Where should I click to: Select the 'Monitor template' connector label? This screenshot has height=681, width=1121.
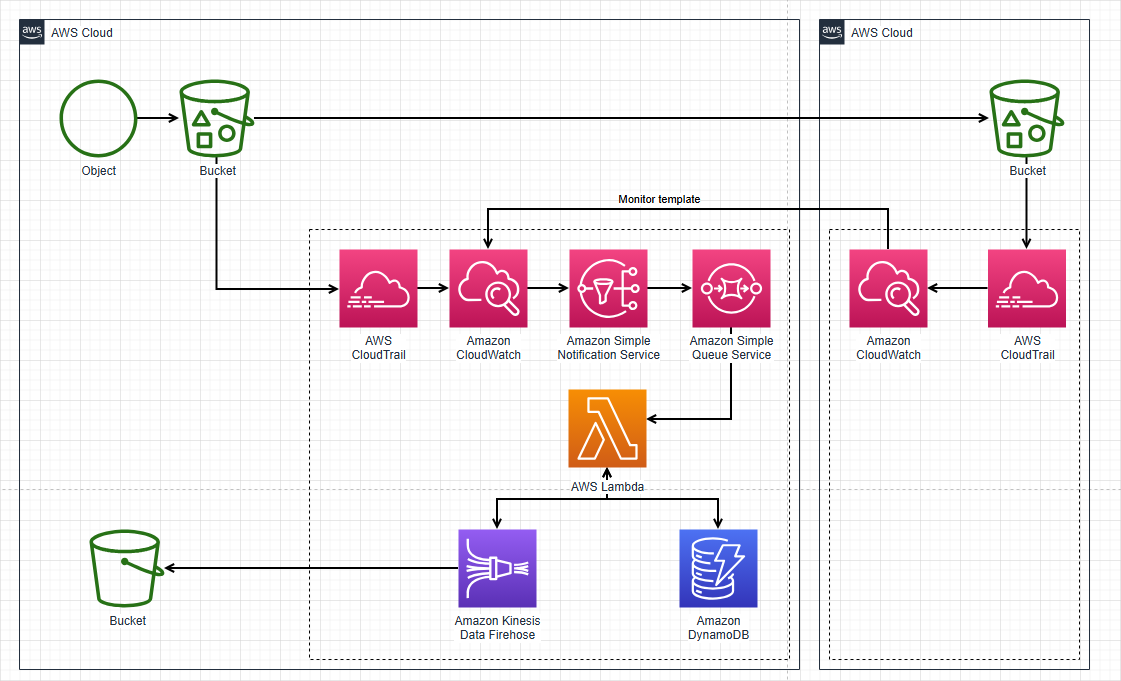(x=659, y=199)
